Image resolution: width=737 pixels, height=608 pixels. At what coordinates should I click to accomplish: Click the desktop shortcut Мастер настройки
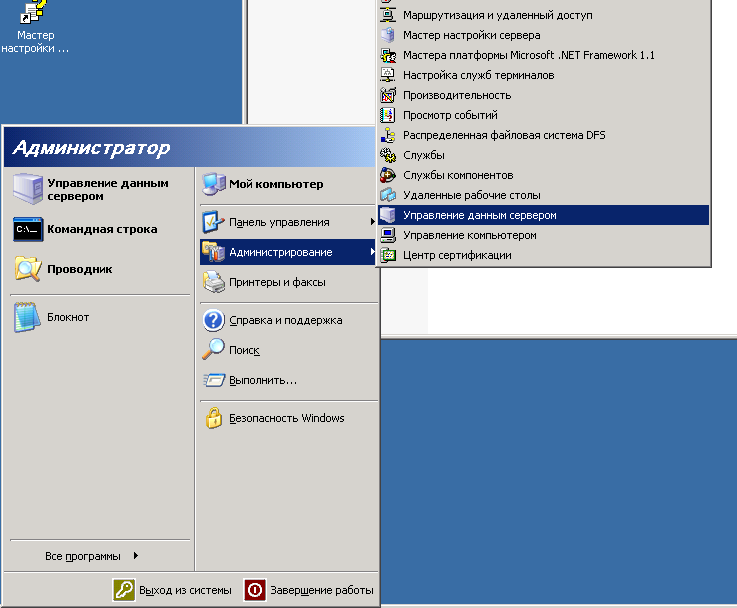[x=34, y=27]
